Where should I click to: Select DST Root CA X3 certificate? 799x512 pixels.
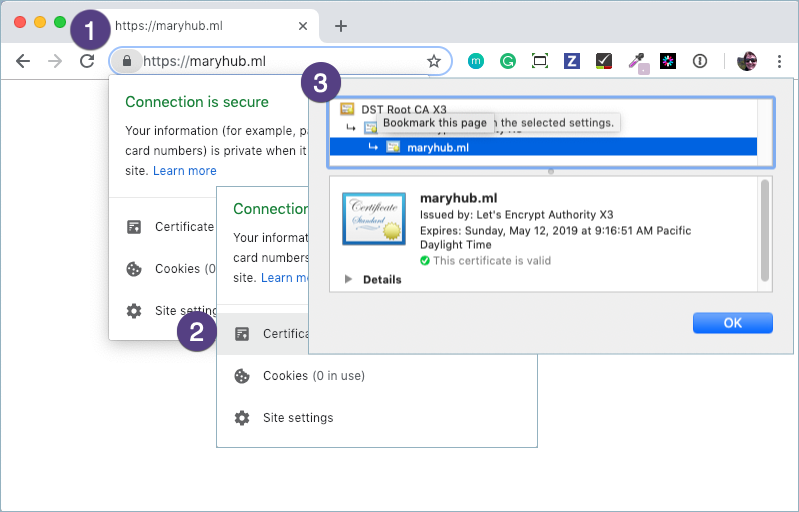[x=404, y=109]
